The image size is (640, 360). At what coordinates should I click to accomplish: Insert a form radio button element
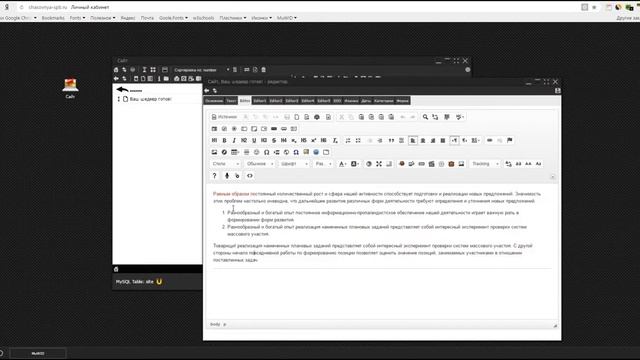234,129
